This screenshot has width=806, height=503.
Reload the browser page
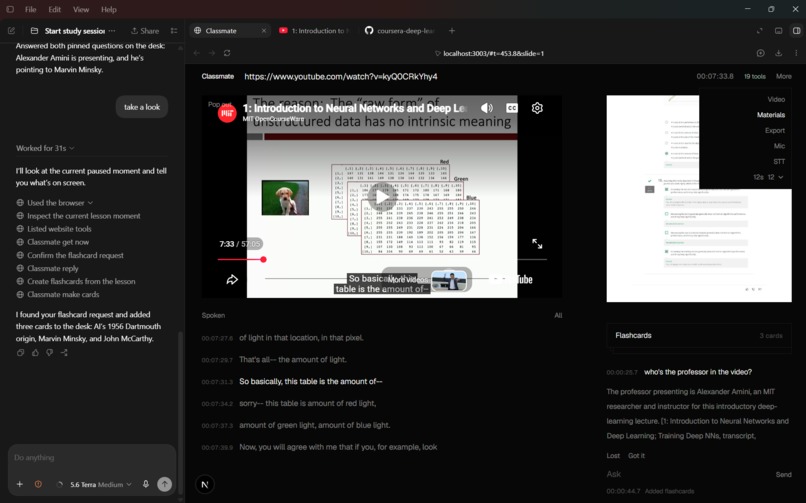[x=227, y=53]
